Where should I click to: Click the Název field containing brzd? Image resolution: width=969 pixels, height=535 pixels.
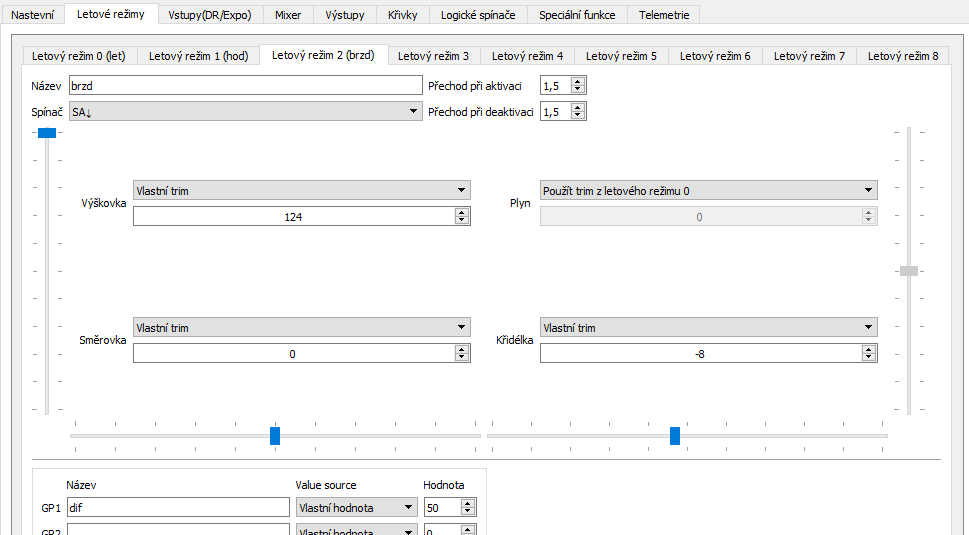[245, 86]
